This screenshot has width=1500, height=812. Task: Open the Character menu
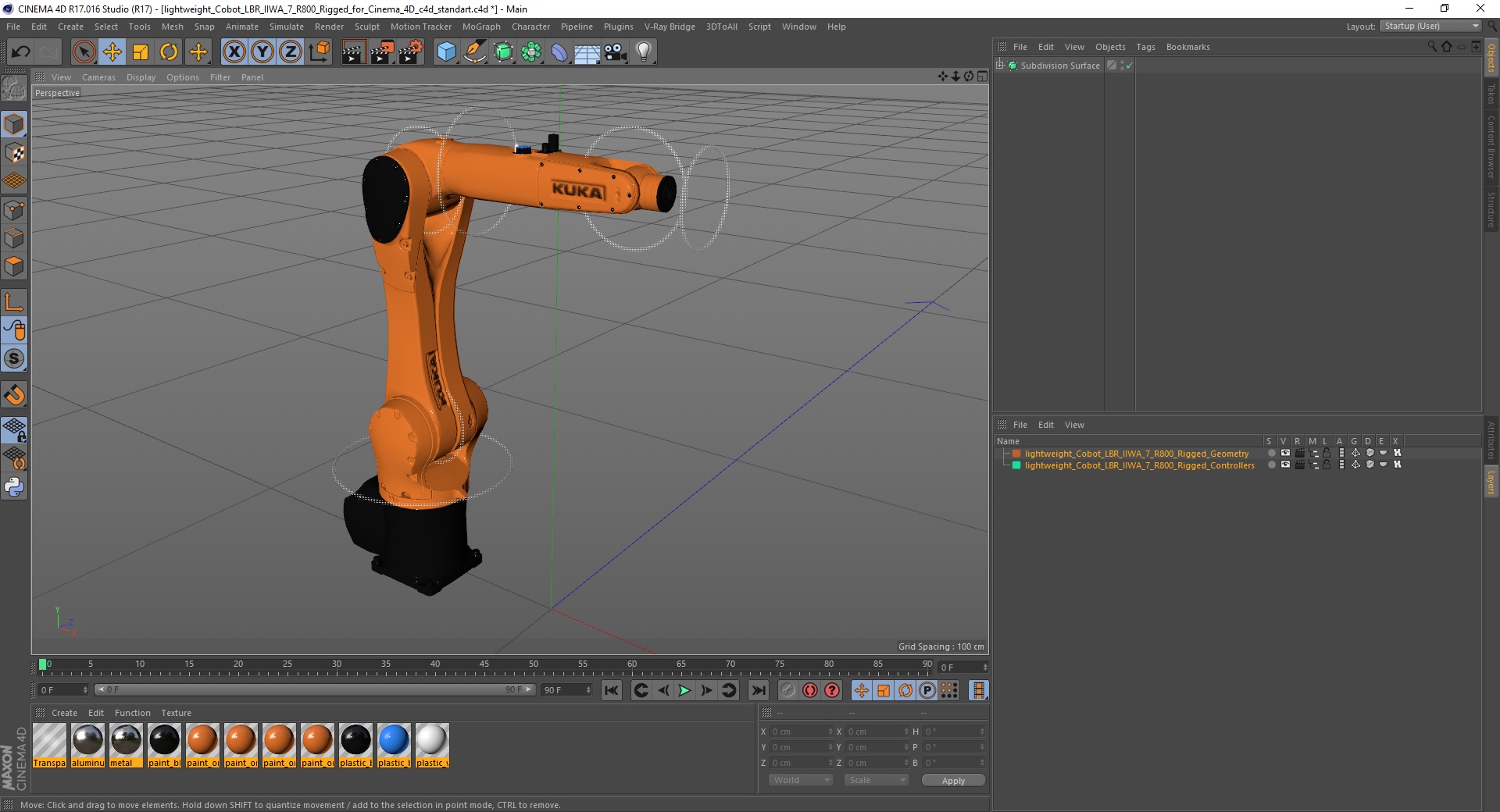(530, 27)
